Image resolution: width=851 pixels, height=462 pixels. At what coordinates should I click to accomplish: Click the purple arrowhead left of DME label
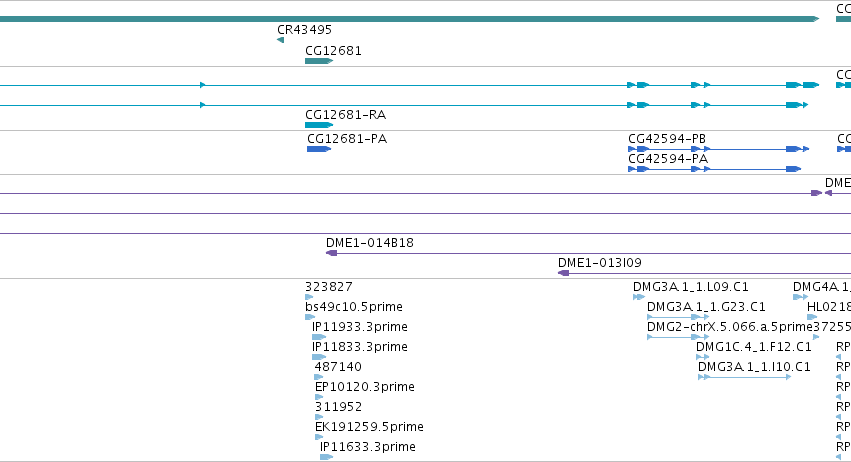click(x=816, y=193)
